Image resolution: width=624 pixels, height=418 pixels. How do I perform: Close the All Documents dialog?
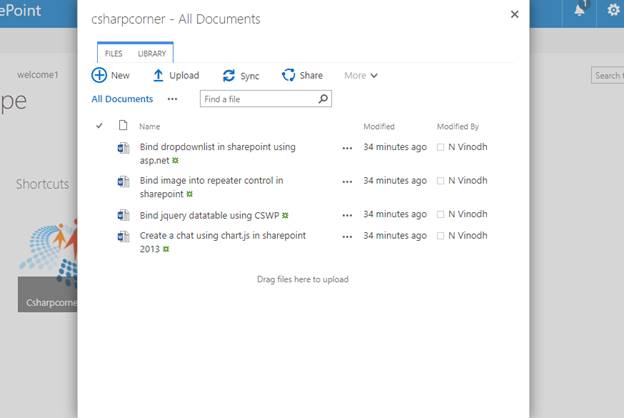pyautogui.click(x=515, y=14)
